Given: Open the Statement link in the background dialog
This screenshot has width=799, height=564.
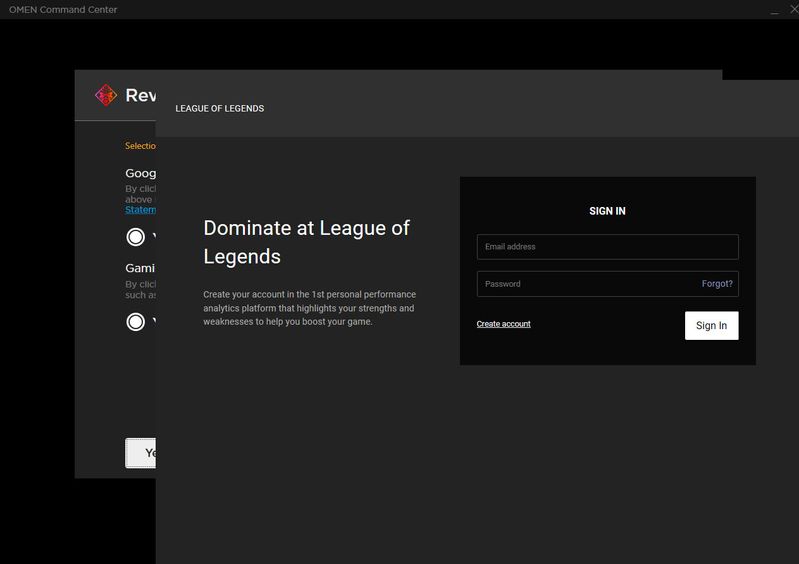Looking at the screenshot, I should pos(141,210).
